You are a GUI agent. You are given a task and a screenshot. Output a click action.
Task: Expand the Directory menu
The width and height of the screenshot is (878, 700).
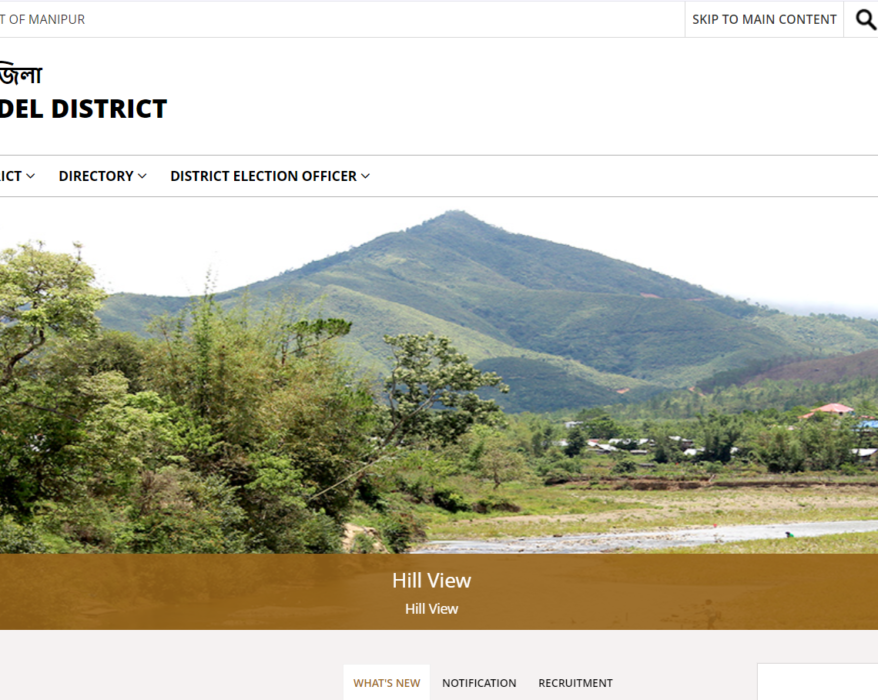point(102,176)
